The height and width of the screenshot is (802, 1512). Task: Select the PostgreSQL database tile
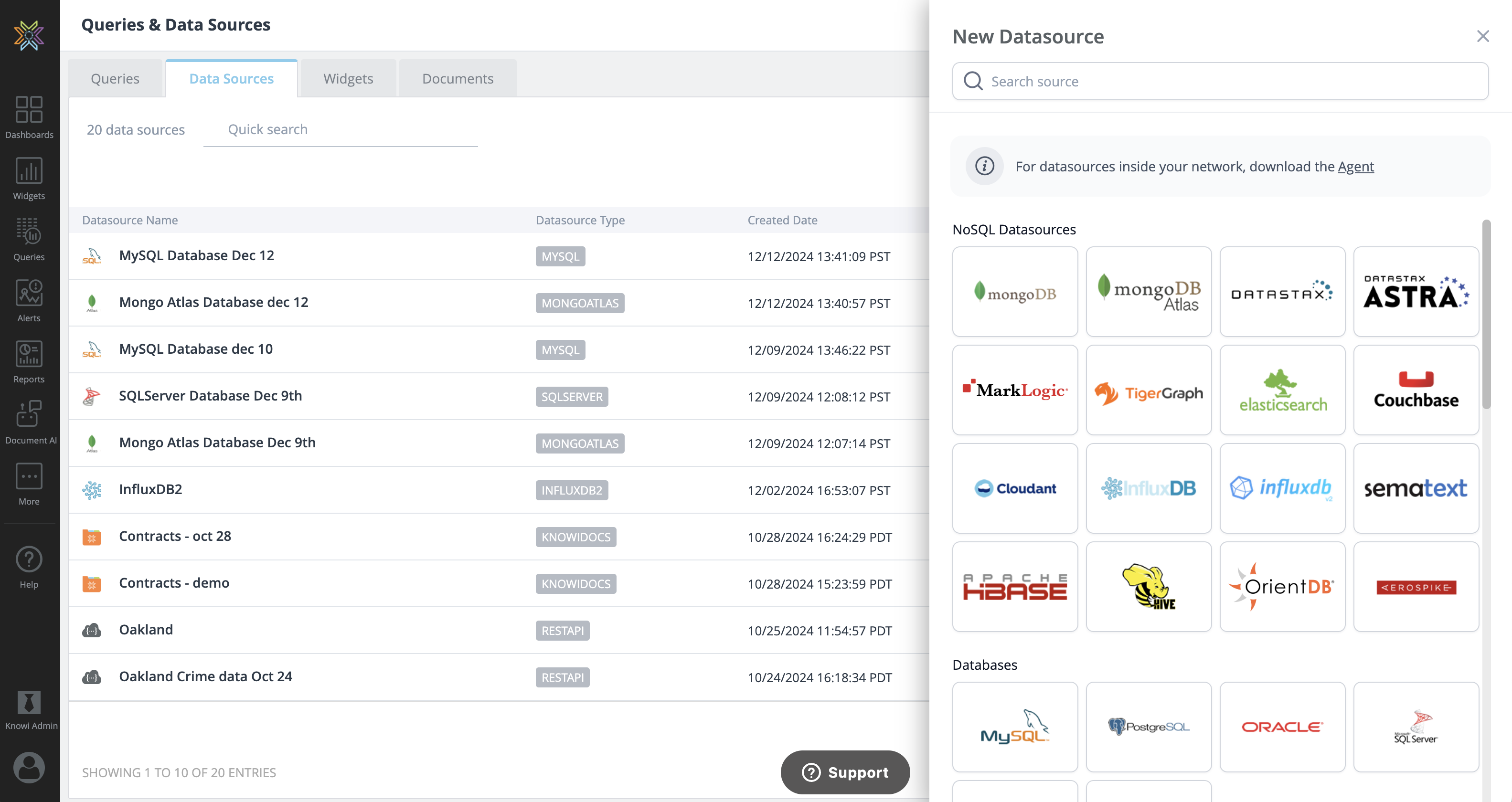point(1148,726)
